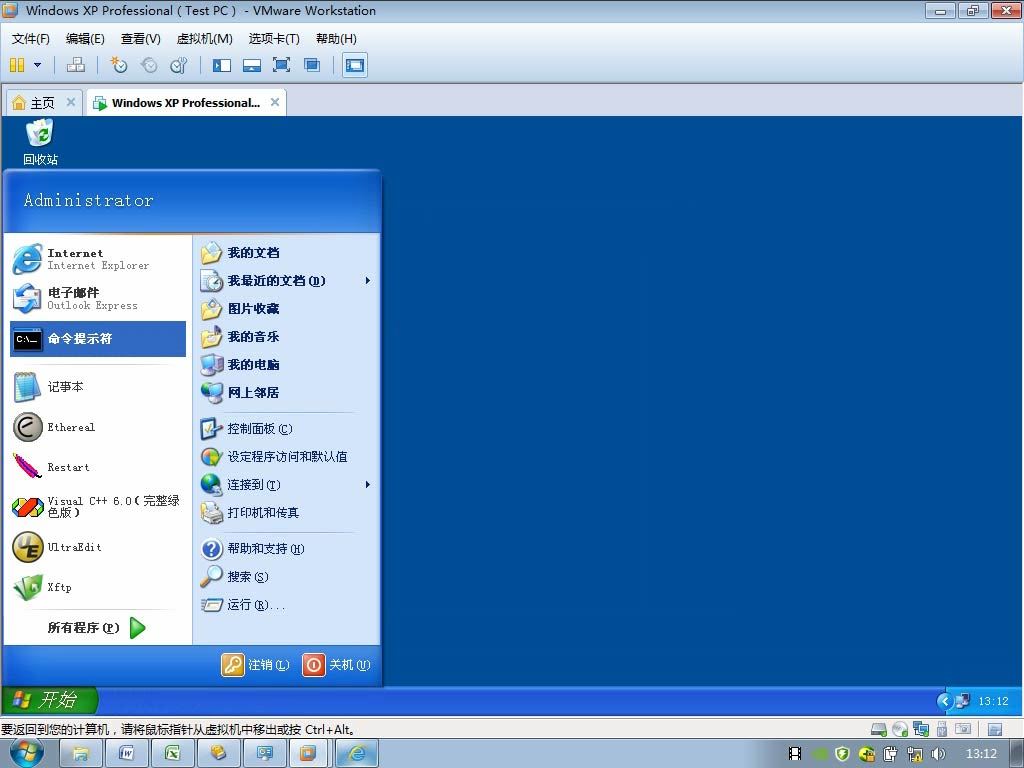Open Outlook Express 电子邮件 entry
Viewport: 1024px width, 768px height.
click(x=98, y=298)
